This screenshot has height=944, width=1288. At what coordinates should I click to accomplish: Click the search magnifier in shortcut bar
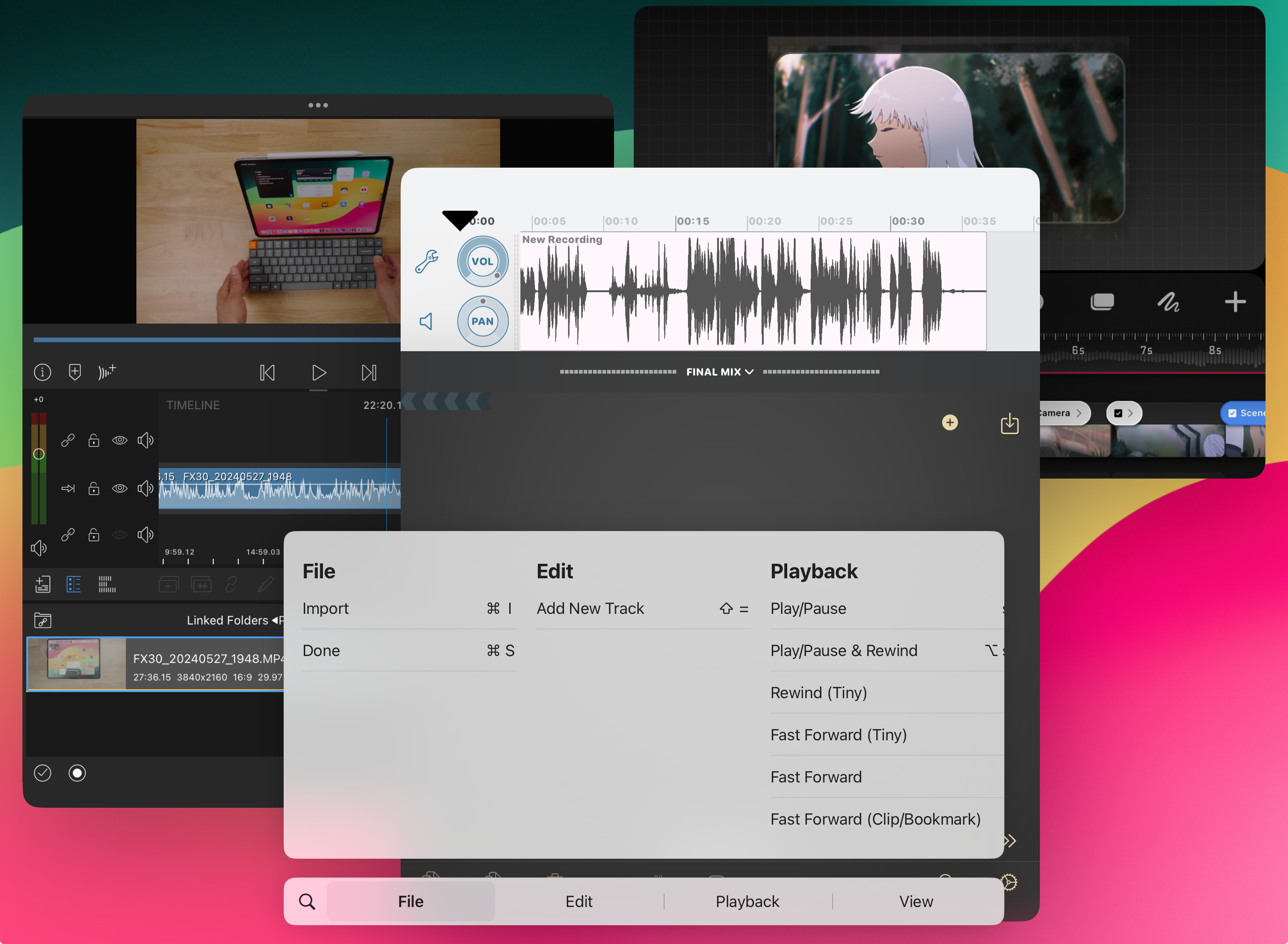click(x=307, y=901)
